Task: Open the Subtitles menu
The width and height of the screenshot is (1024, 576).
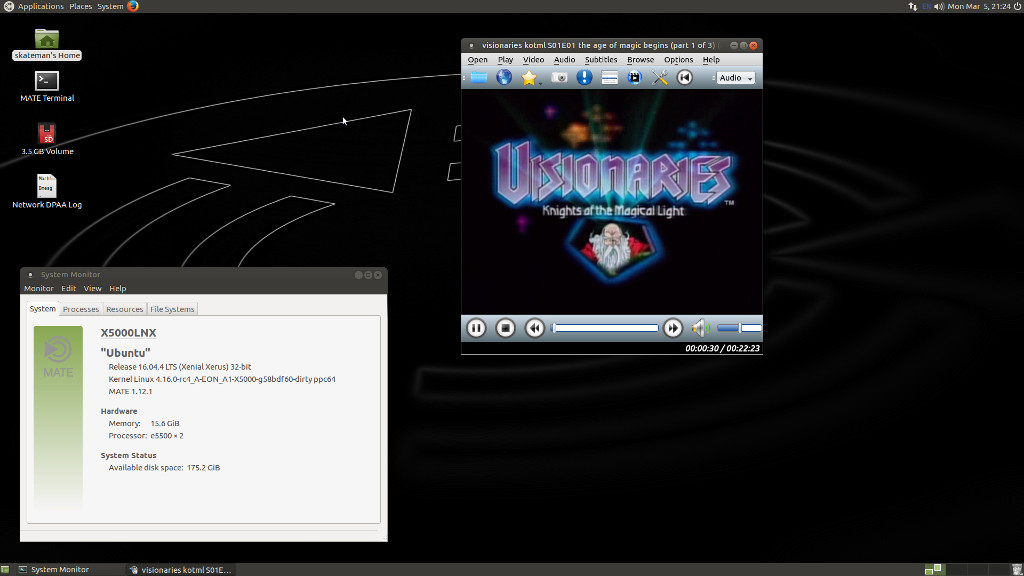Action: point(601,59)
